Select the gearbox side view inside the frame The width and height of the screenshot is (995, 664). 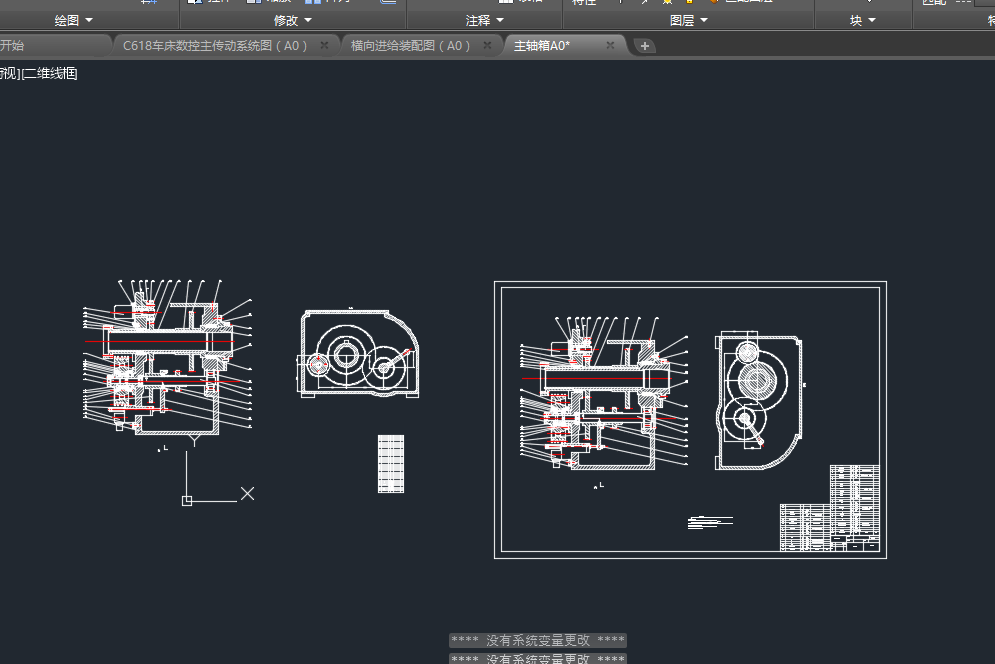tap(760, 401)
